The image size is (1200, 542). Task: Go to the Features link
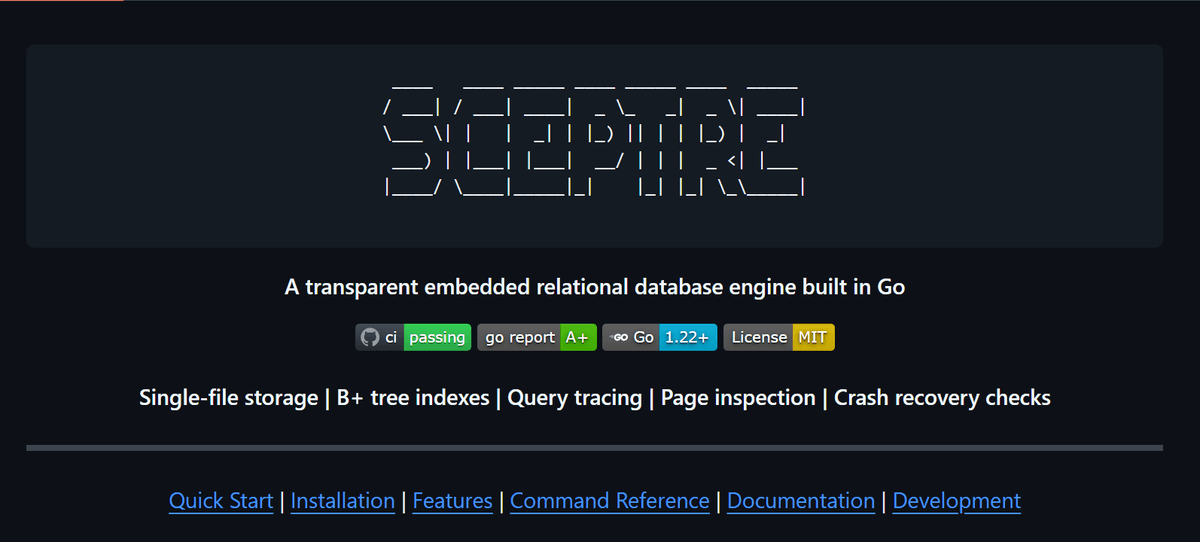(453, 501)
